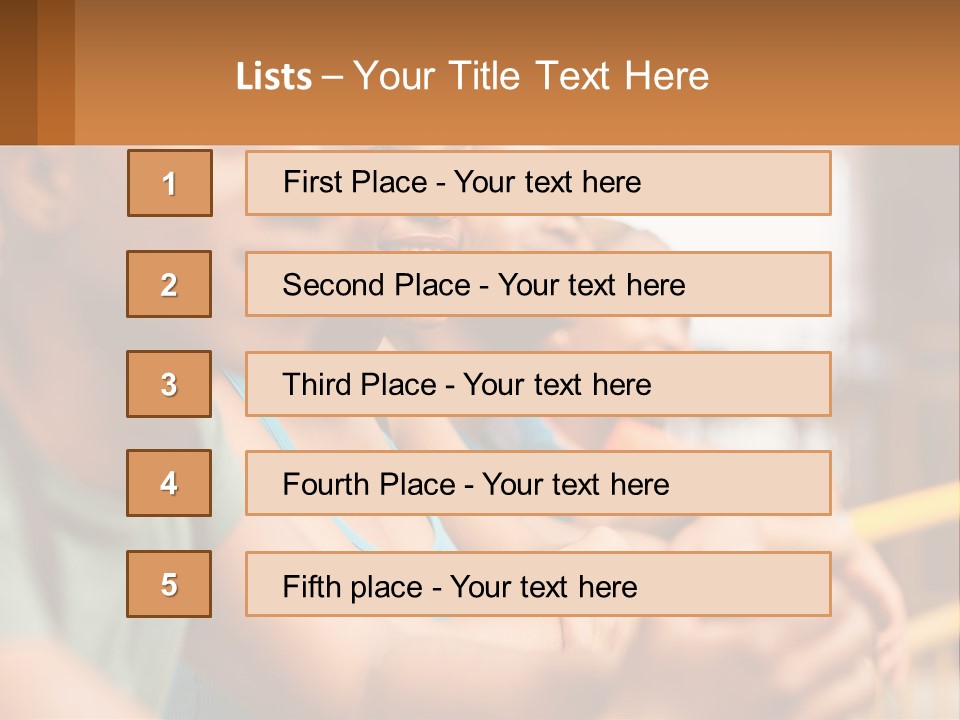
Task: Click the number 3 box
Action: click(x=169, y=384)
